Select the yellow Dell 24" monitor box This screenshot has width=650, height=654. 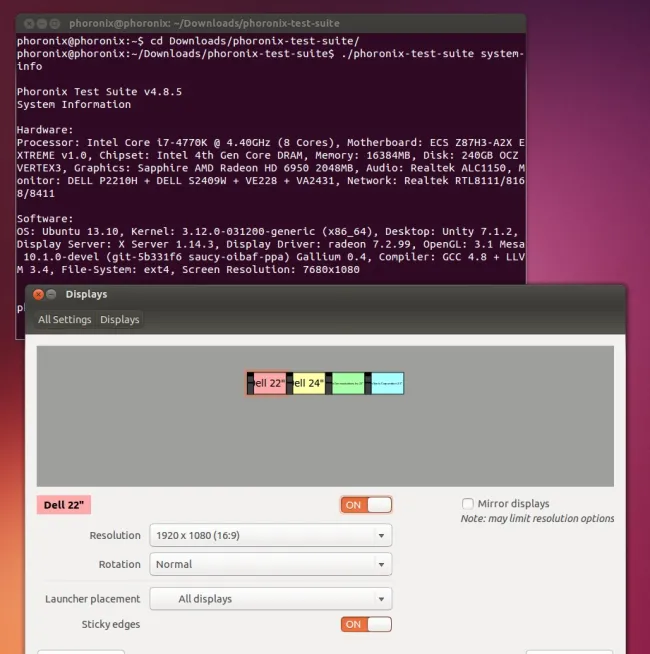point(306,383)
